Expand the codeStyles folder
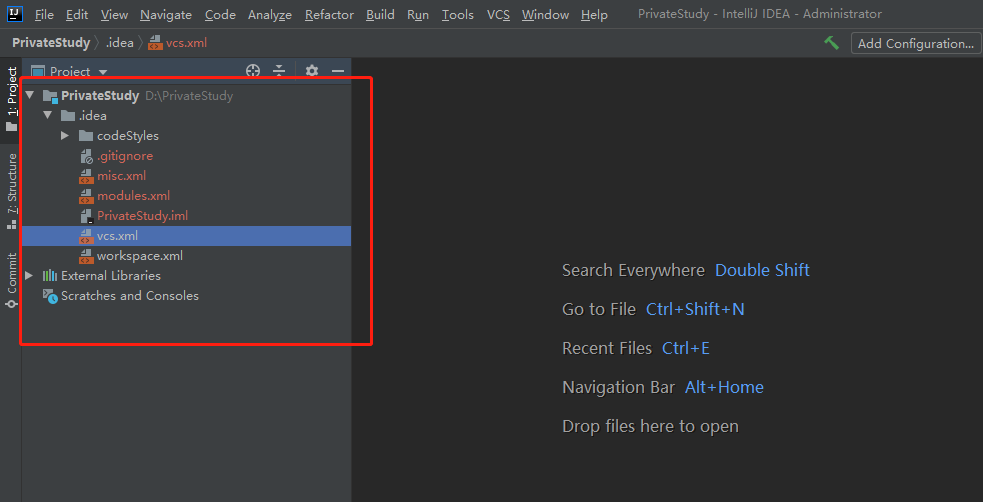The width and height of the screenshot is (983, 502). (x=65, y=136)
